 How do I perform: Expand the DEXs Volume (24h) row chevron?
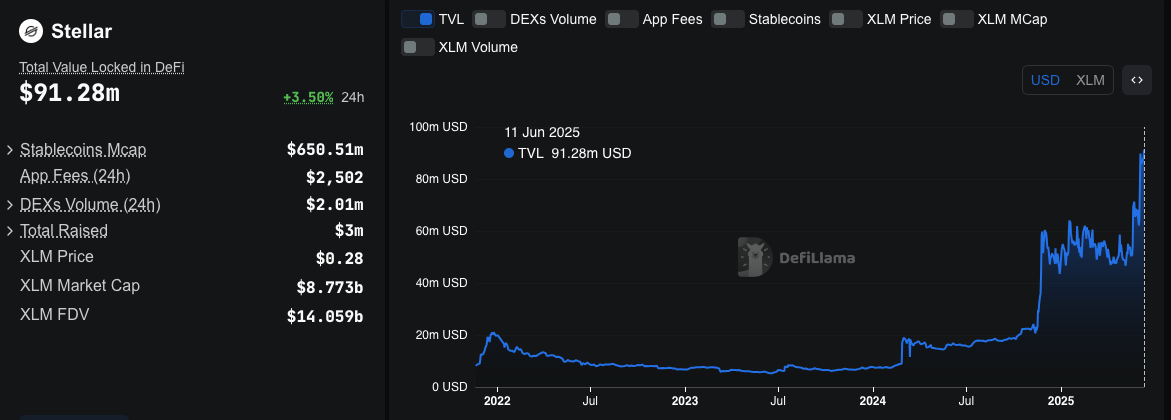click(10, 205)
